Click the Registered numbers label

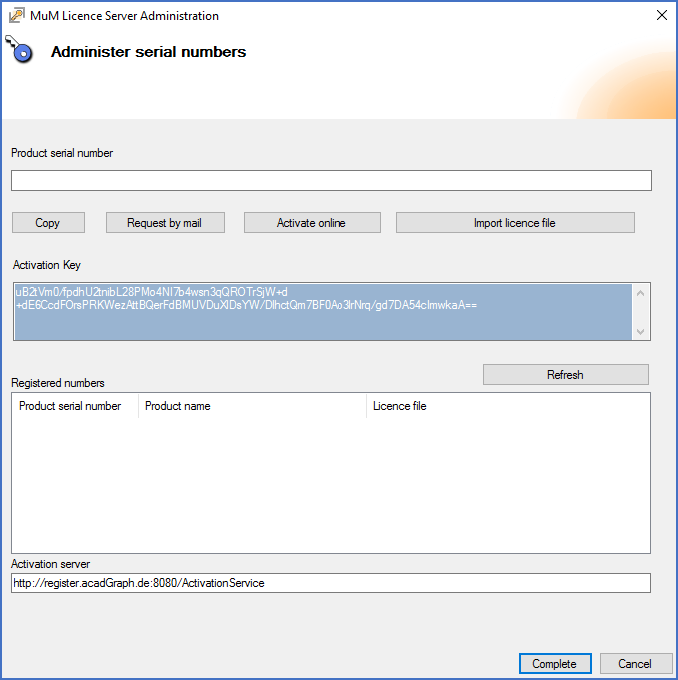58,383
